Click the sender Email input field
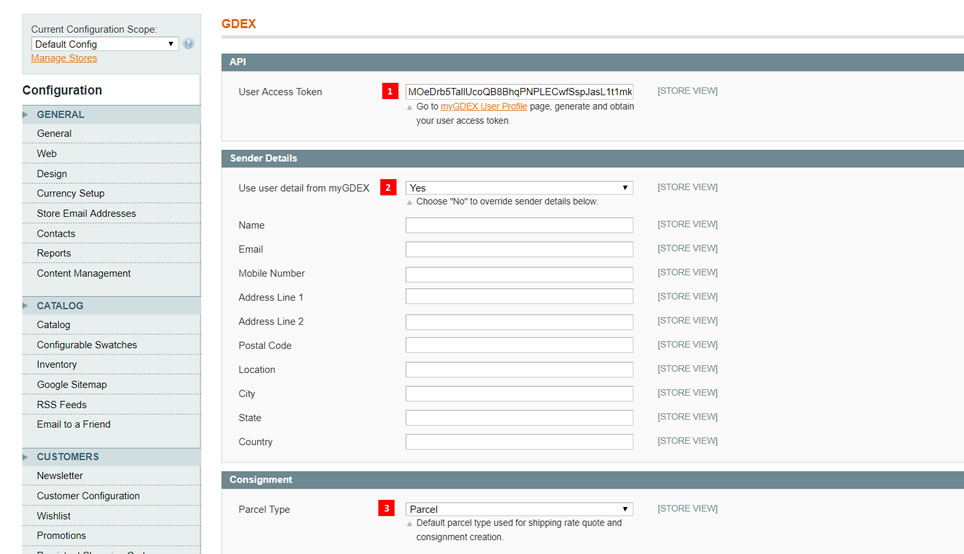The width and height of the screenshot is (964, 554). [520, 249]
